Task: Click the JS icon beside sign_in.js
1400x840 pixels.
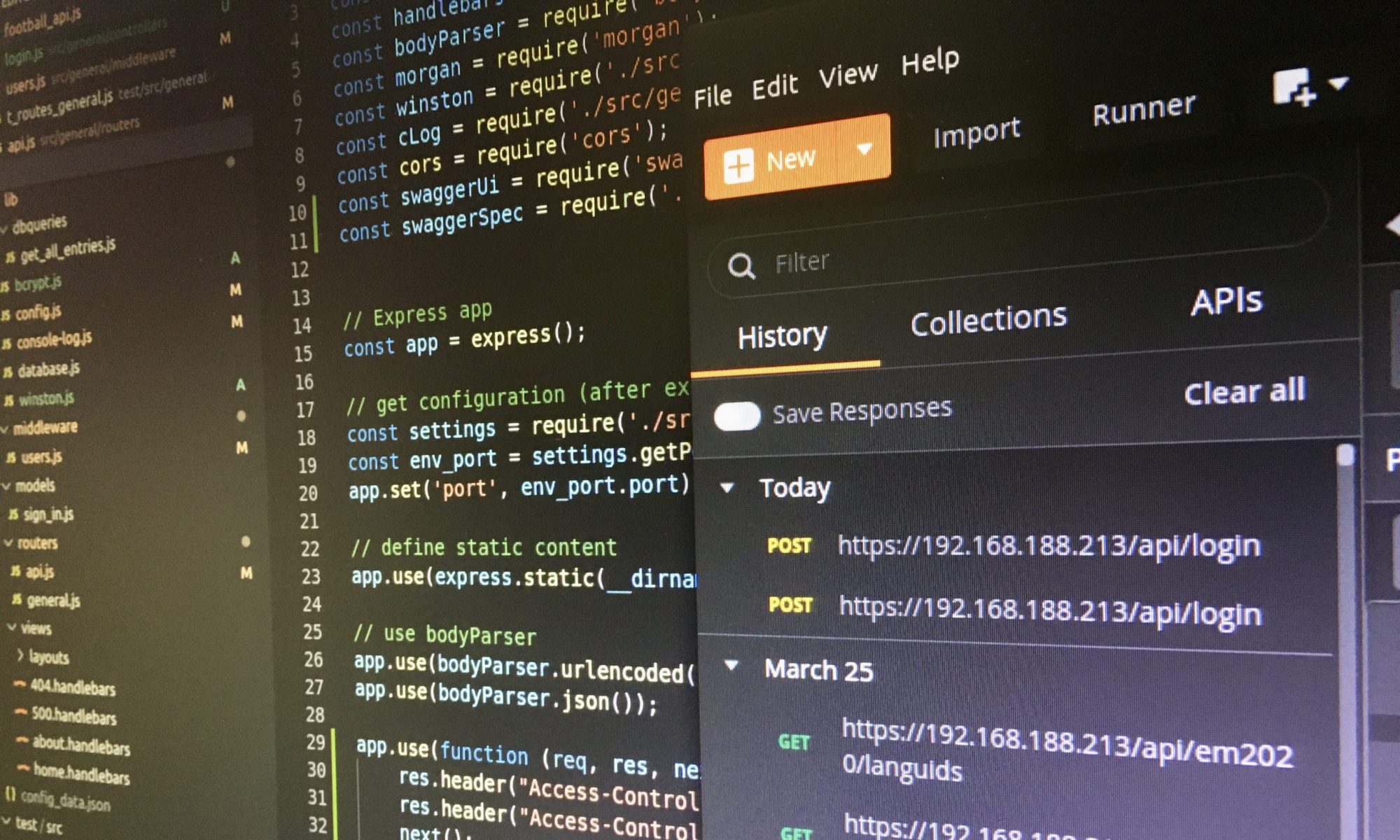Action: coord(13,514)
